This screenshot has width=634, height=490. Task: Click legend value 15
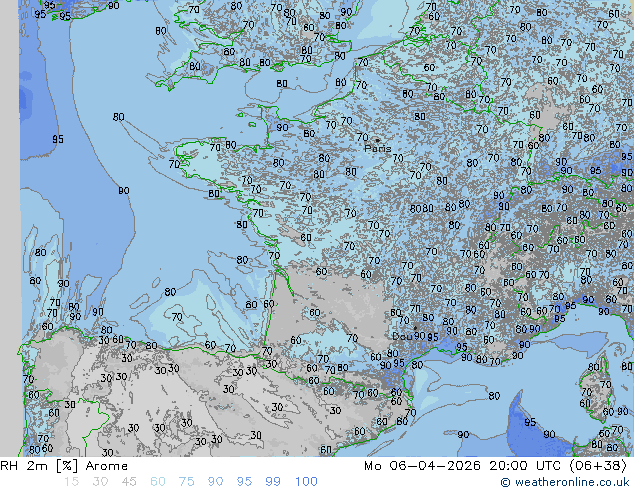click(71, 482)
